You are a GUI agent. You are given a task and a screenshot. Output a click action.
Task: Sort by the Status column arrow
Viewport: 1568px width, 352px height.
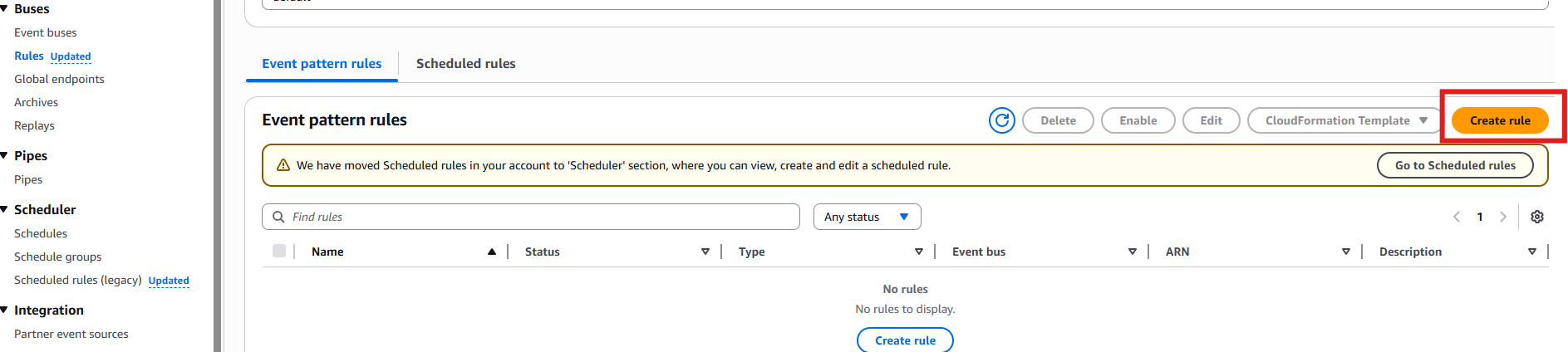[x=705, y=252]
